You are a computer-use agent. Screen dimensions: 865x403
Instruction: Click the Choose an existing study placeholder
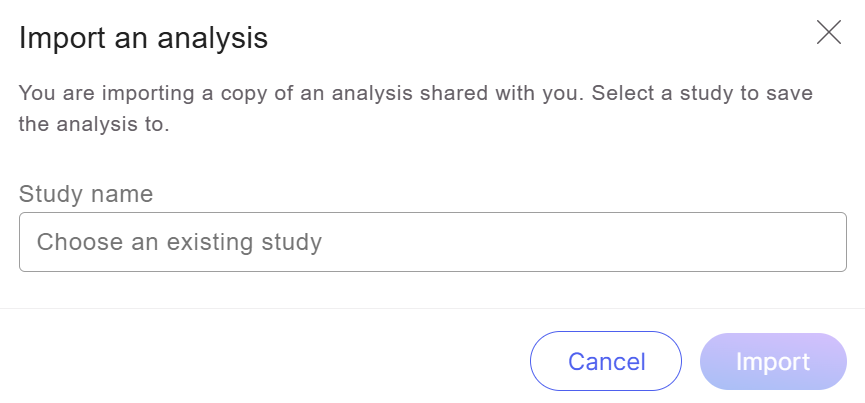(x=180, y=242)
